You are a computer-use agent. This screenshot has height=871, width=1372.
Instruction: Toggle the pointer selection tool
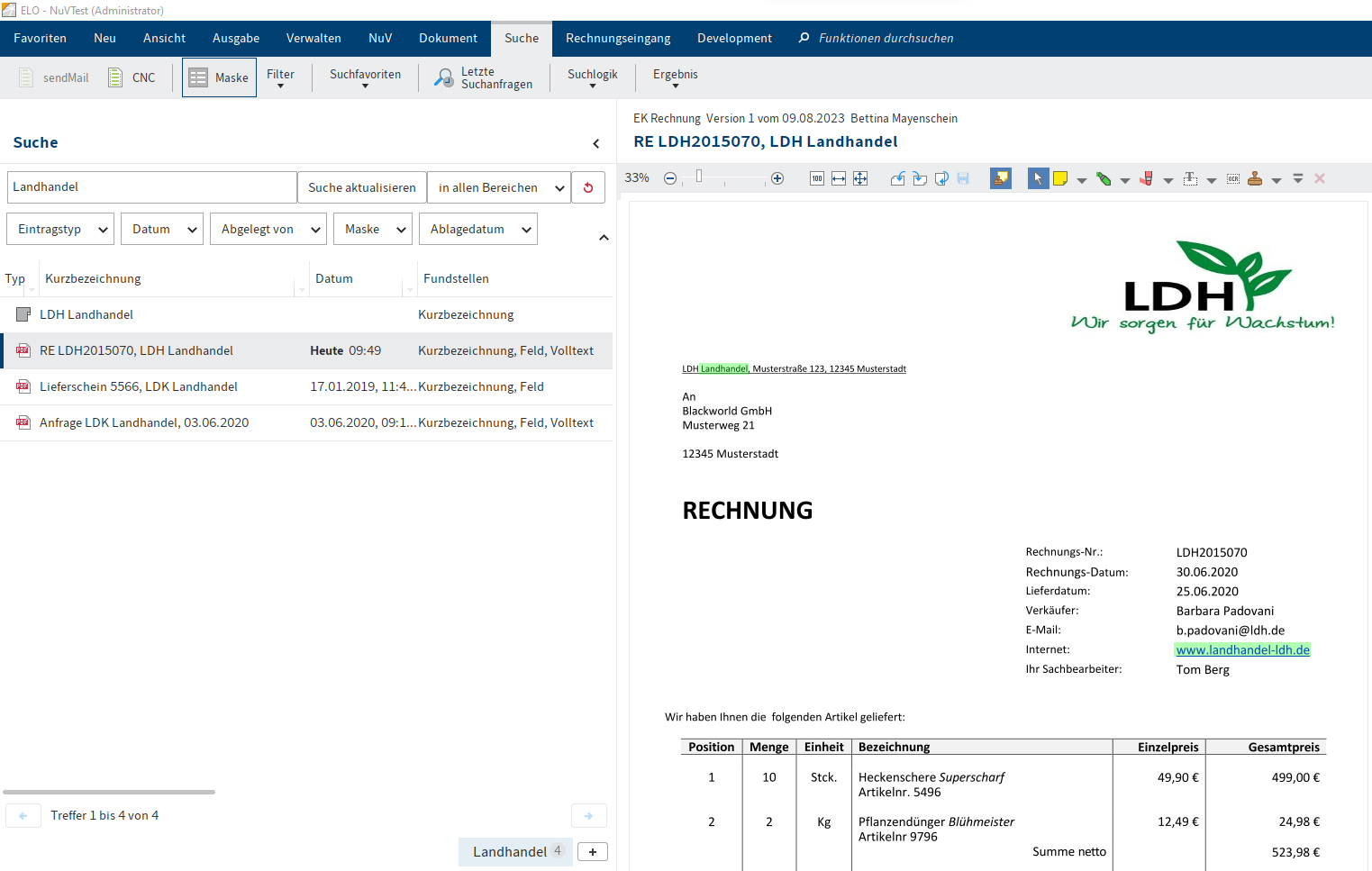(x=1038, y=178)
